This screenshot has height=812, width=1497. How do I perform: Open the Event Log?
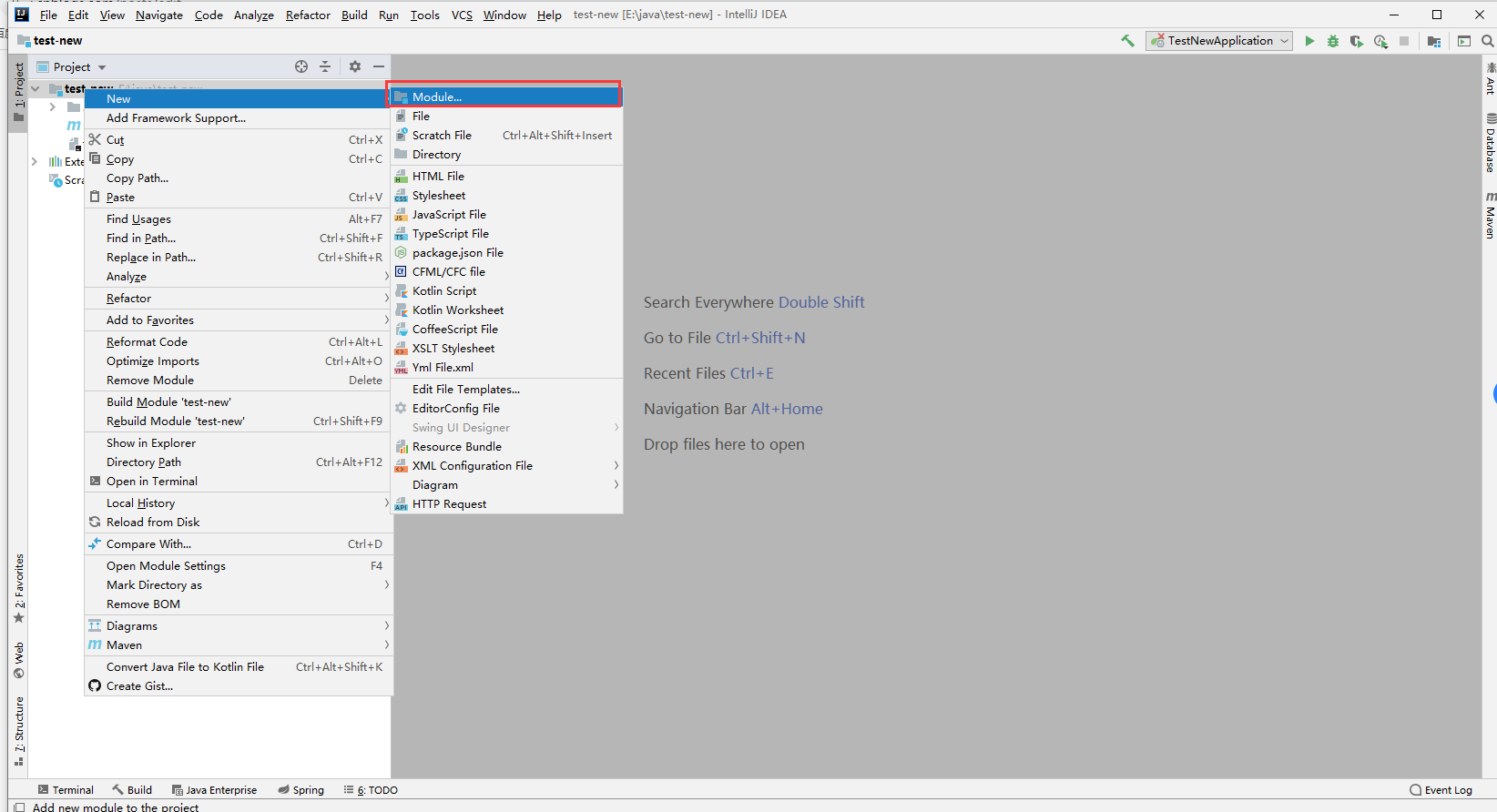click(1441, 790)
